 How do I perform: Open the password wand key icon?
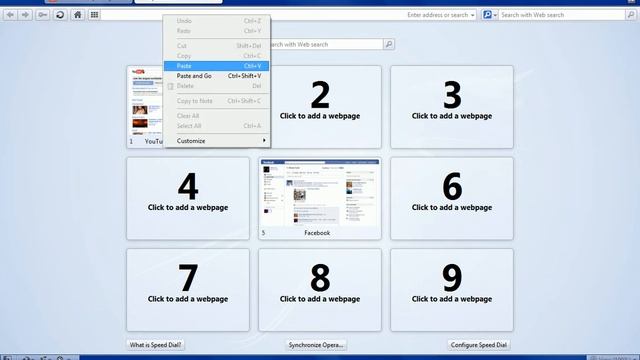(x=42, y=15)
